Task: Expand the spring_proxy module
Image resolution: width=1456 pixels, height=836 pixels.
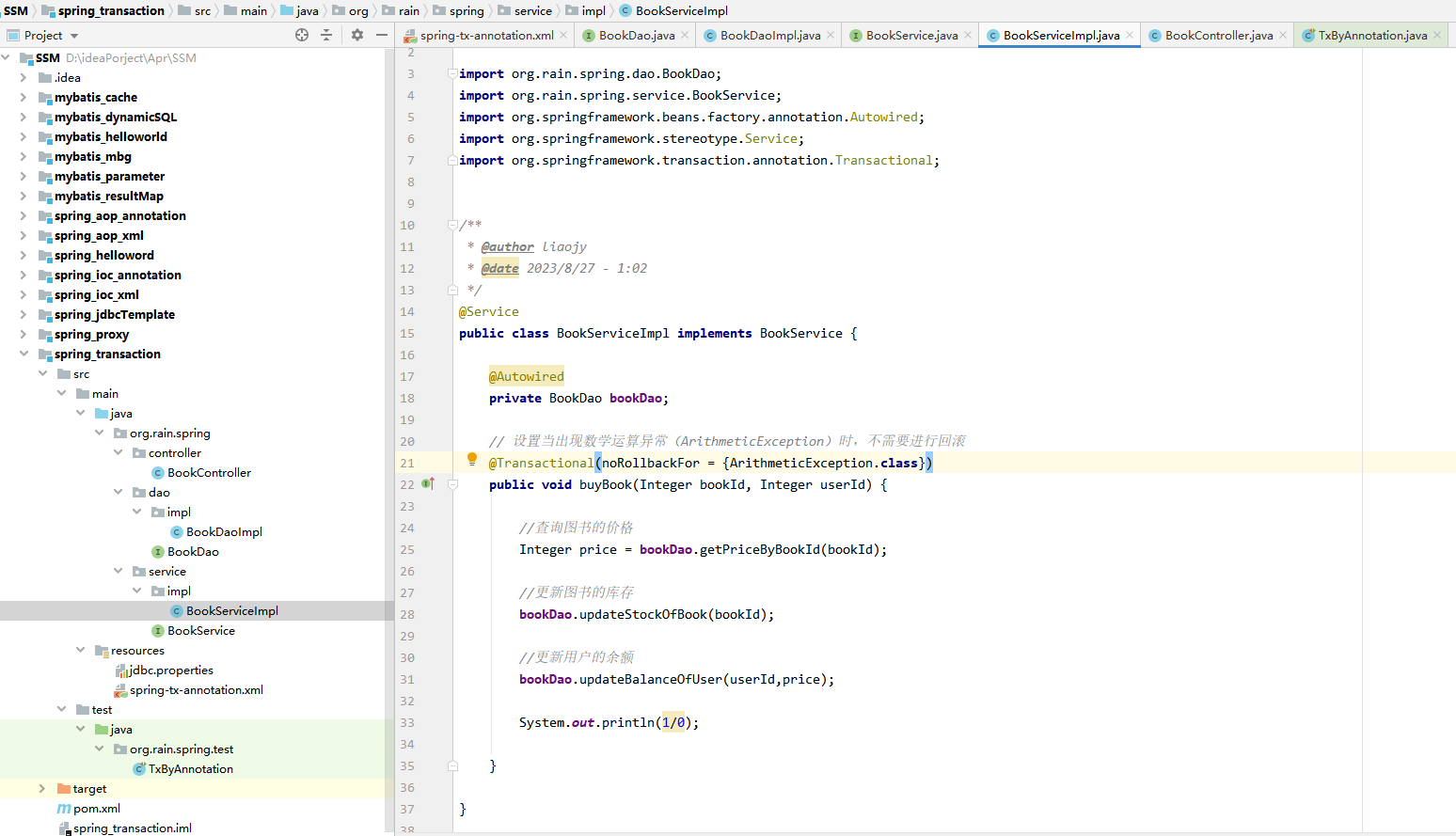Action: click(24, 334)
